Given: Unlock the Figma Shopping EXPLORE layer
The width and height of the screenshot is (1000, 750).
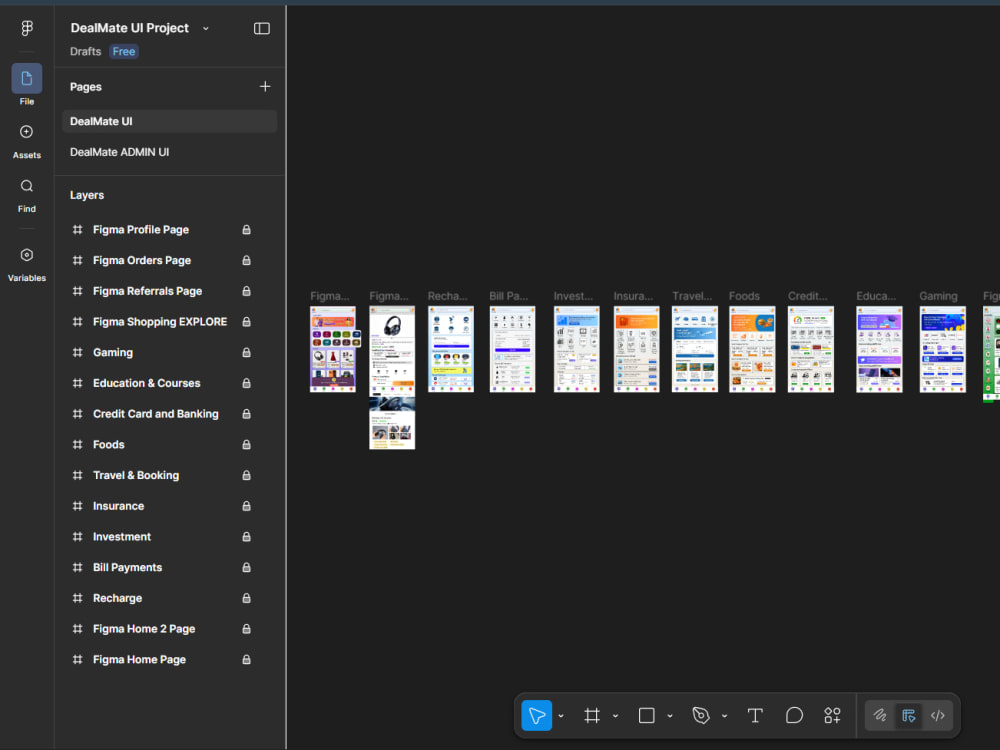Looking at the screenshot, I should coord(246,321).
